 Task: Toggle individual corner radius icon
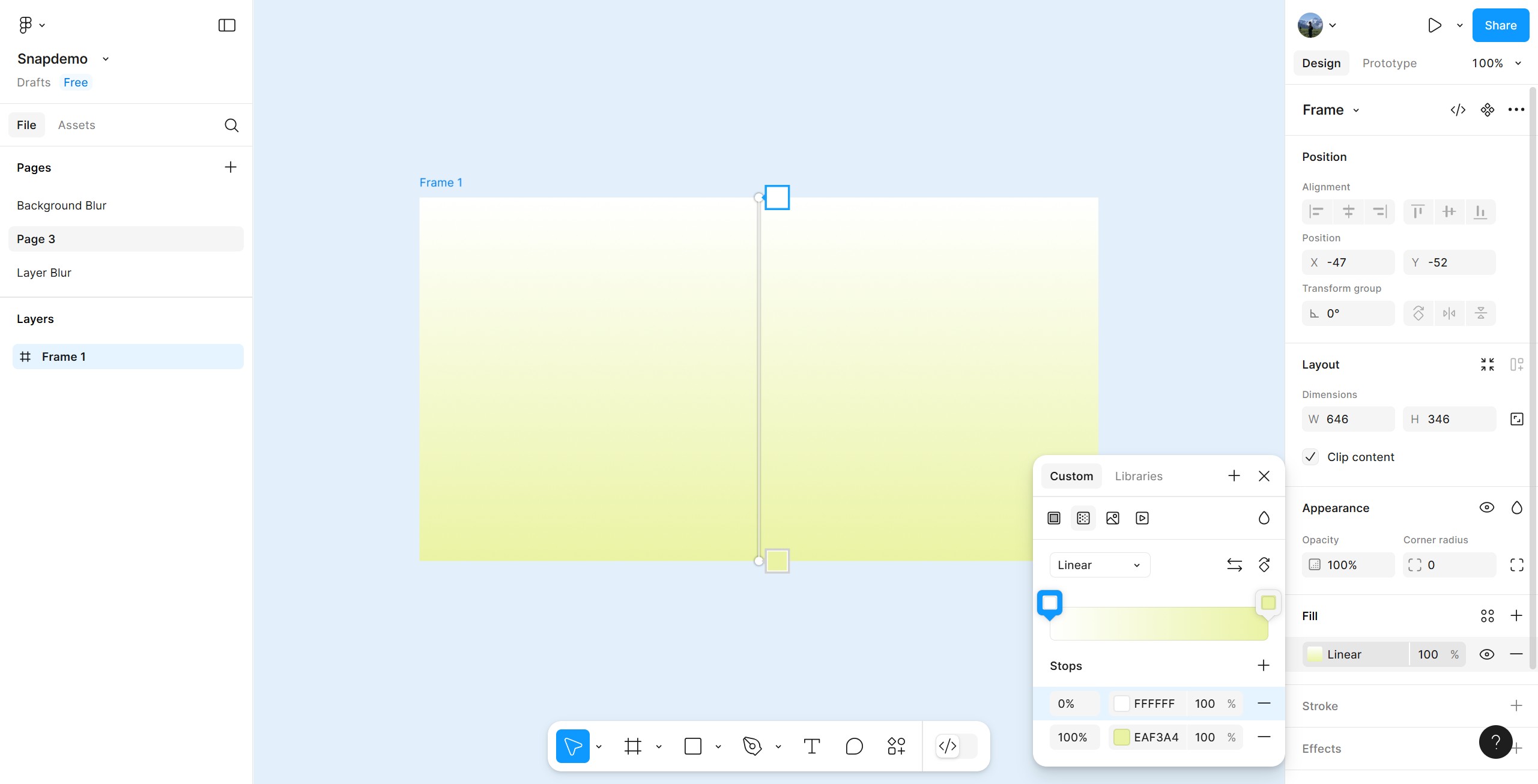(x=1517, y=565)
